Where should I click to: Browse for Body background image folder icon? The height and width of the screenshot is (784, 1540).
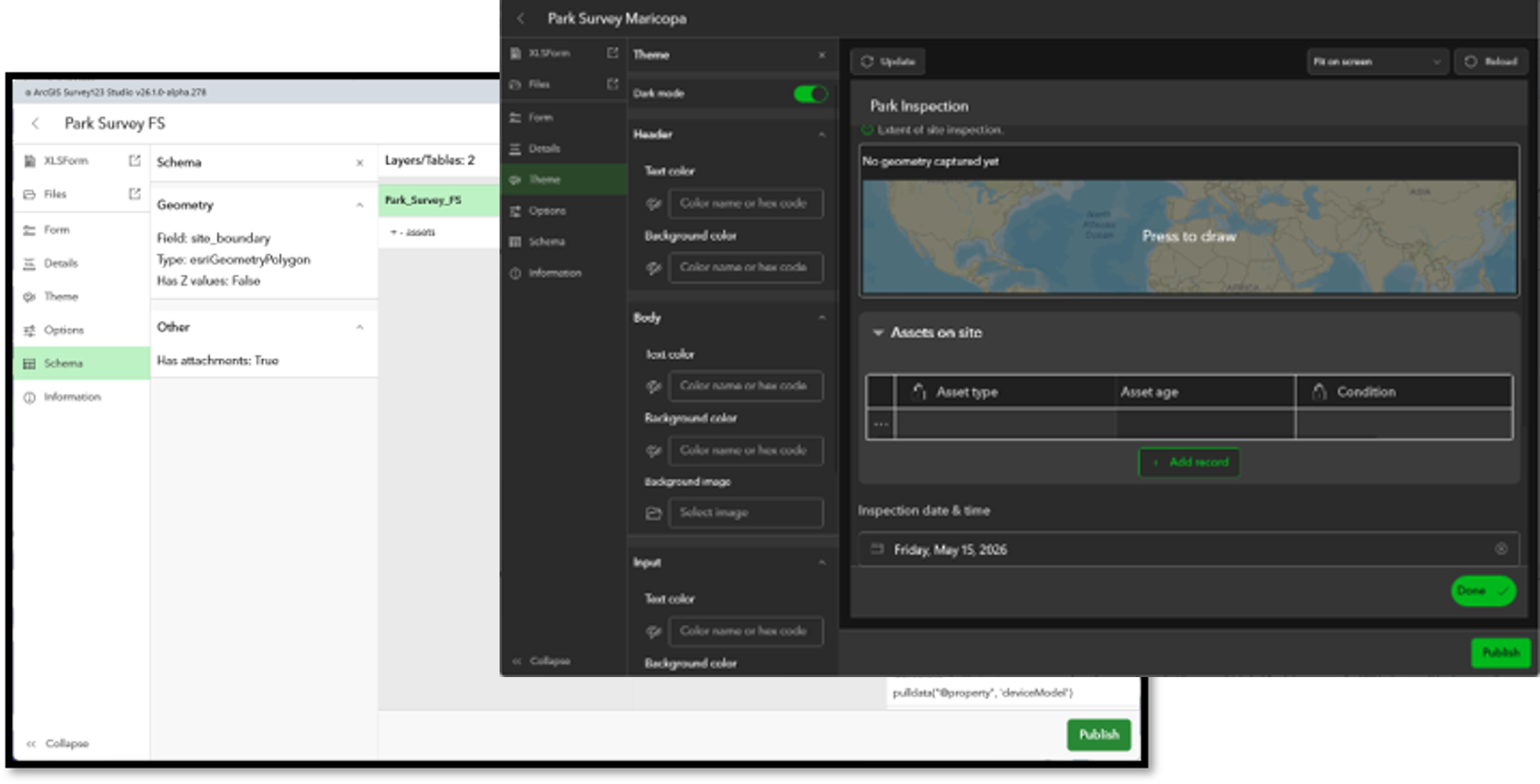point(653,513)
